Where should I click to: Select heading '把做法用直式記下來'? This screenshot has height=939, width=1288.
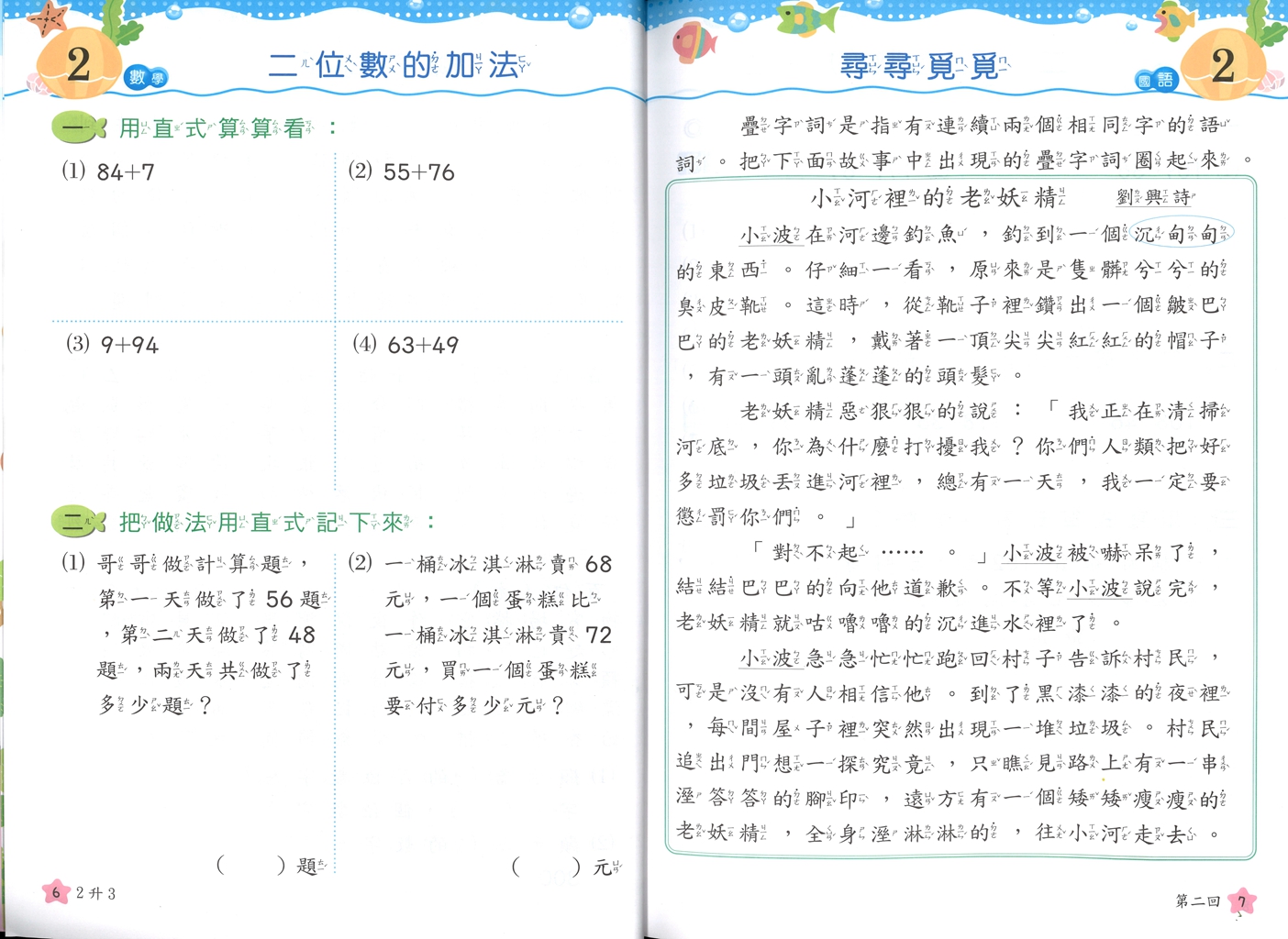tap(267, 522)
